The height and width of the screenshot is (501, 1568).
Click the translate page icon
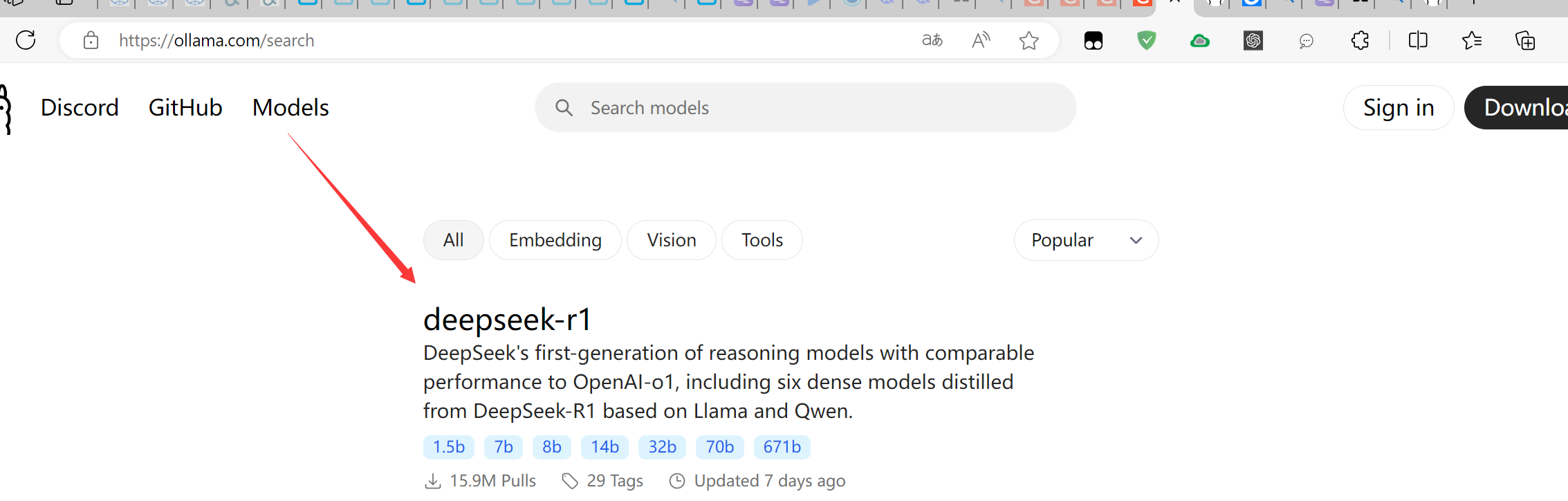pyautogui.click(x=932, y=40)
